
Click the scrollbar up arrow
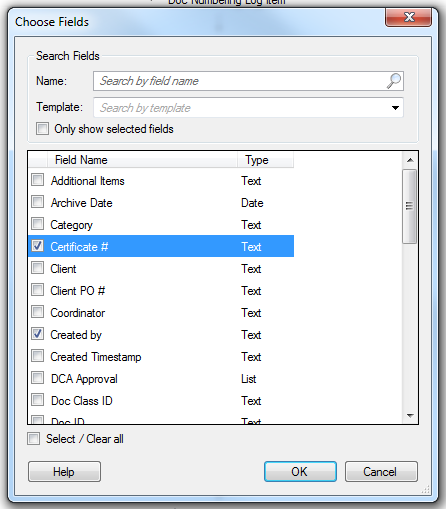click(x=410, y=160)
